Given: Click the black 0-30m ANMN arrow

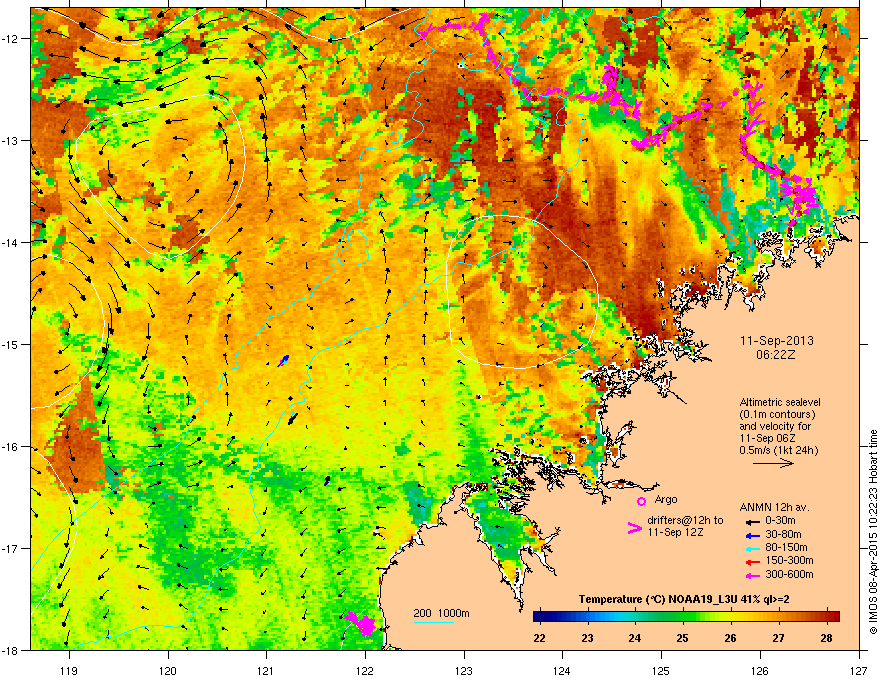Looking at the screenshot, I should point(751,521).
